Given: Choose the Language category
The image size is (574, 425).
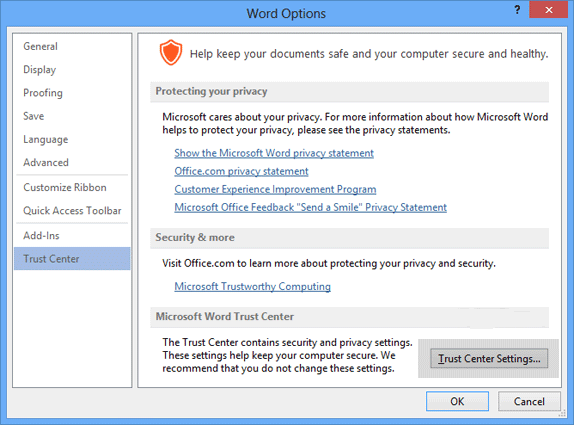Looking at the screenshot, I should pos(45,139).
